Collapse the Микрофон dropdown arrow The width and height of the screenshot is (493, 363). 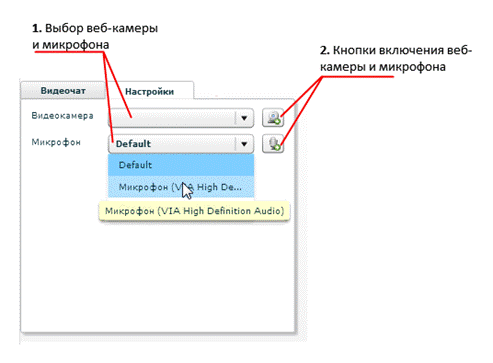(244, 144)
